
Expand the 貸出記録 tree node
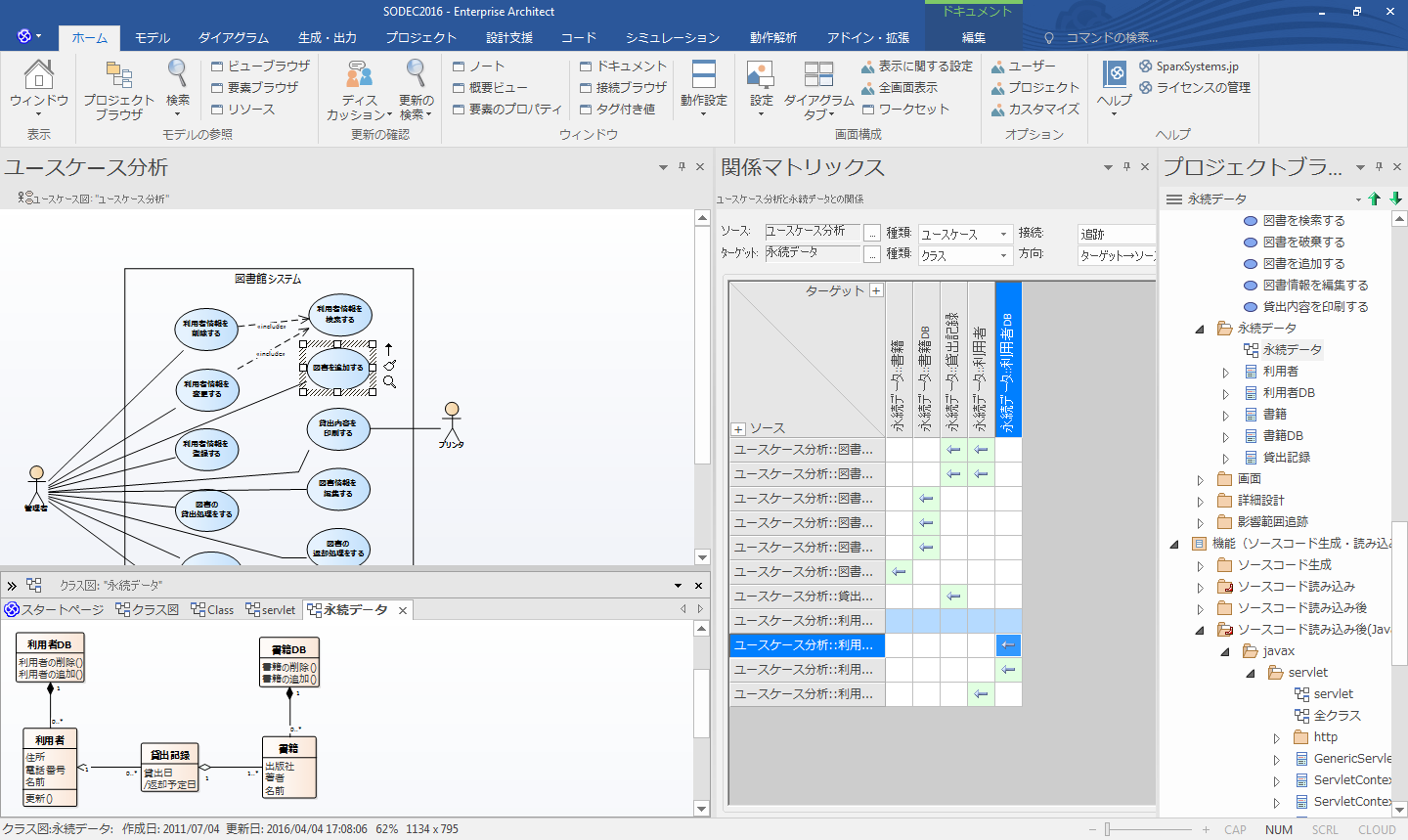click(x=1225, y=458)
